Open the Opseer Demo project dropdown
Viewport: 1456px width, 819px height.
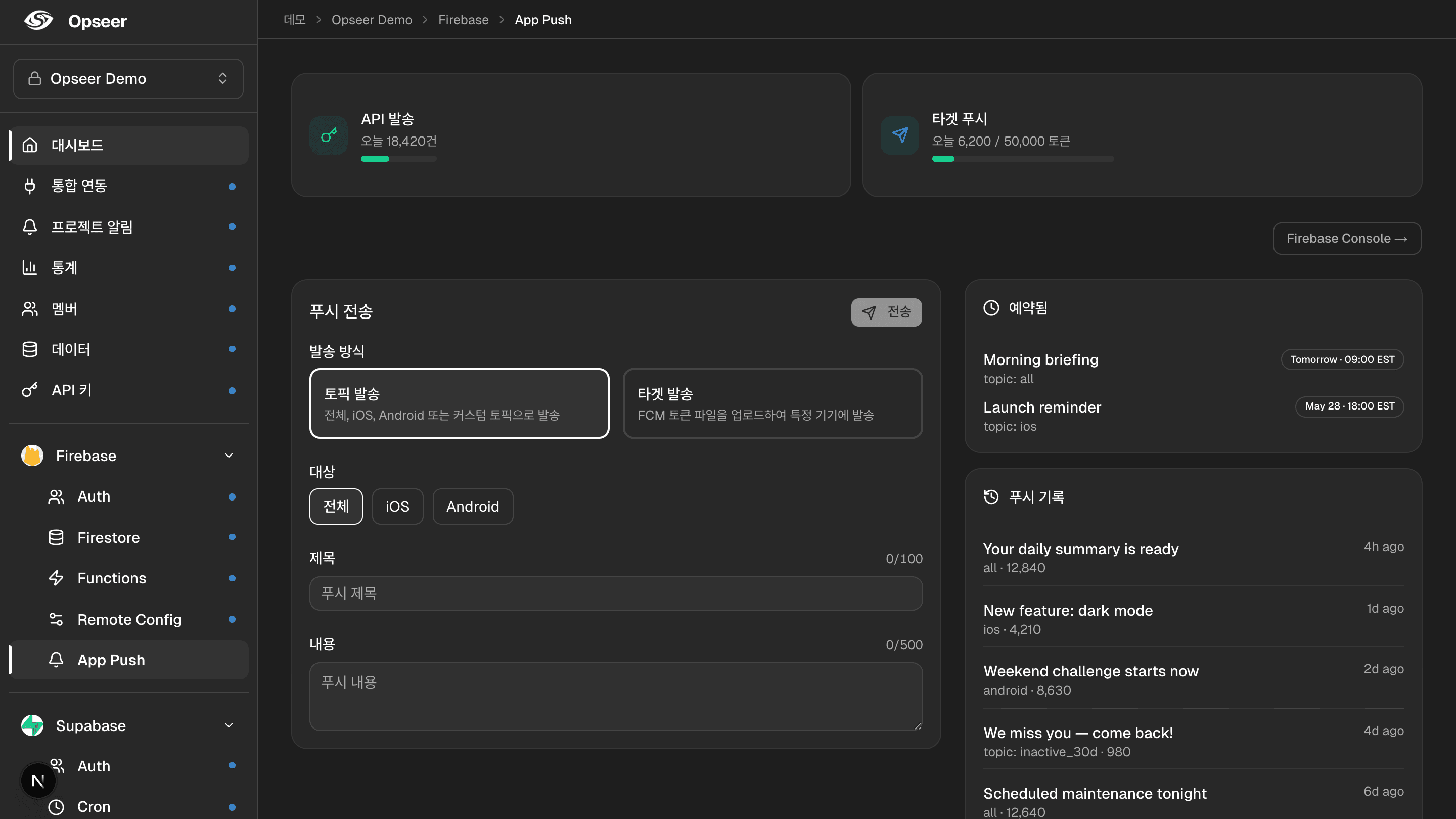pos(128,78)
